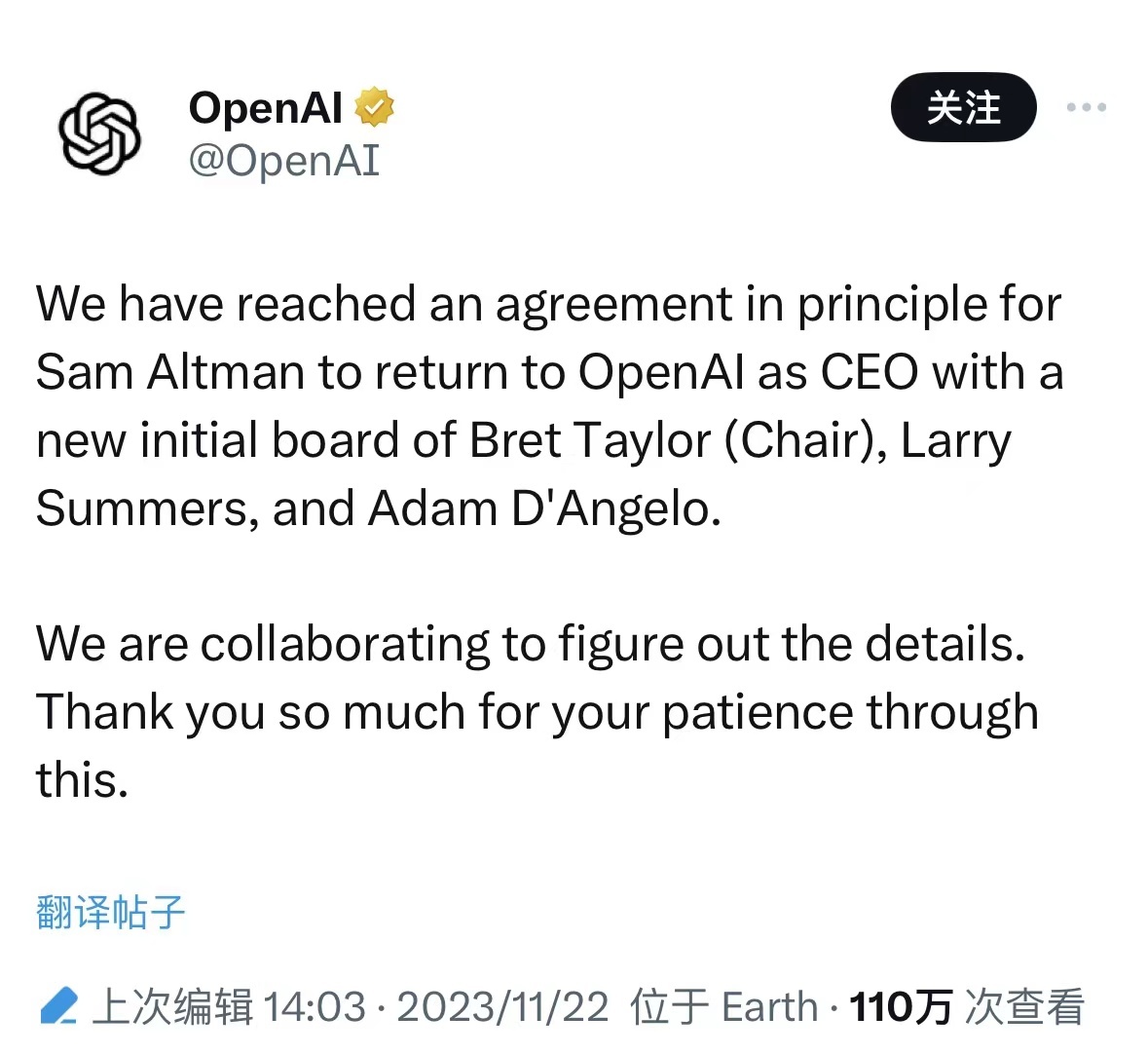Open the OpenAI profile avatar logo
Screen dimensions: 1148x1054
(x=99, y=133)
